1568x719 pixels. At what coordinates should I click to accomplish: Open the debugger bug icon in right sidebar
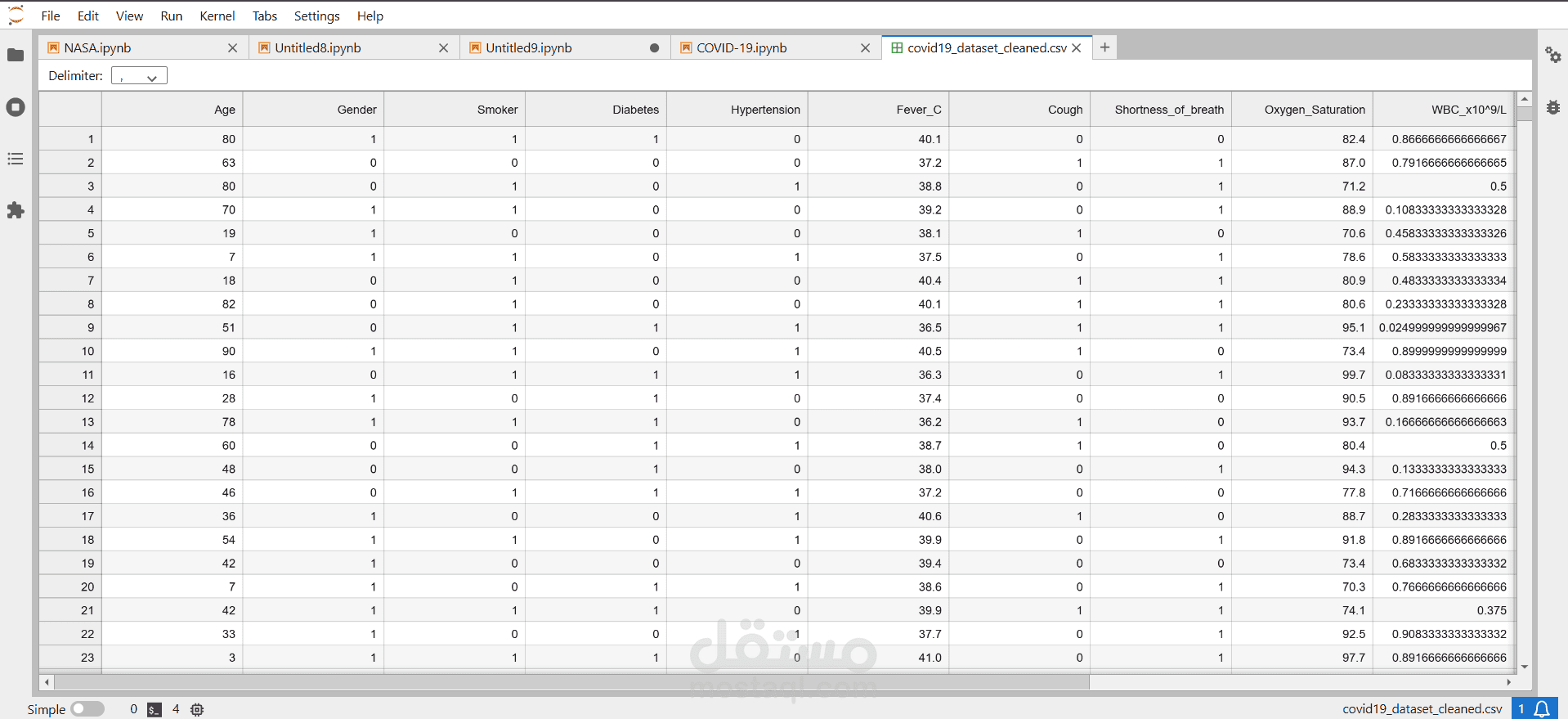pyautogui.click(x=1552, y=107)
